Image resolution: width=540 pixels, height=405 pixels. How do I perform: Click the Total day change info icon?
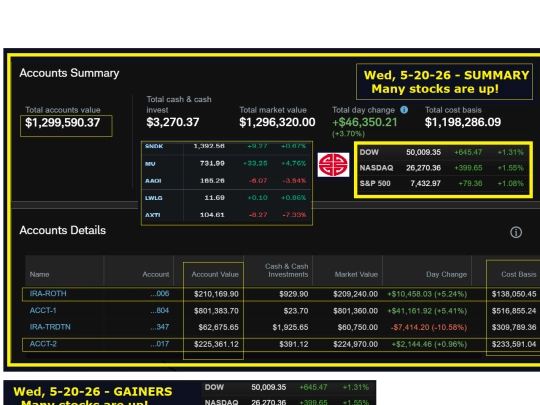coord(404,110)
